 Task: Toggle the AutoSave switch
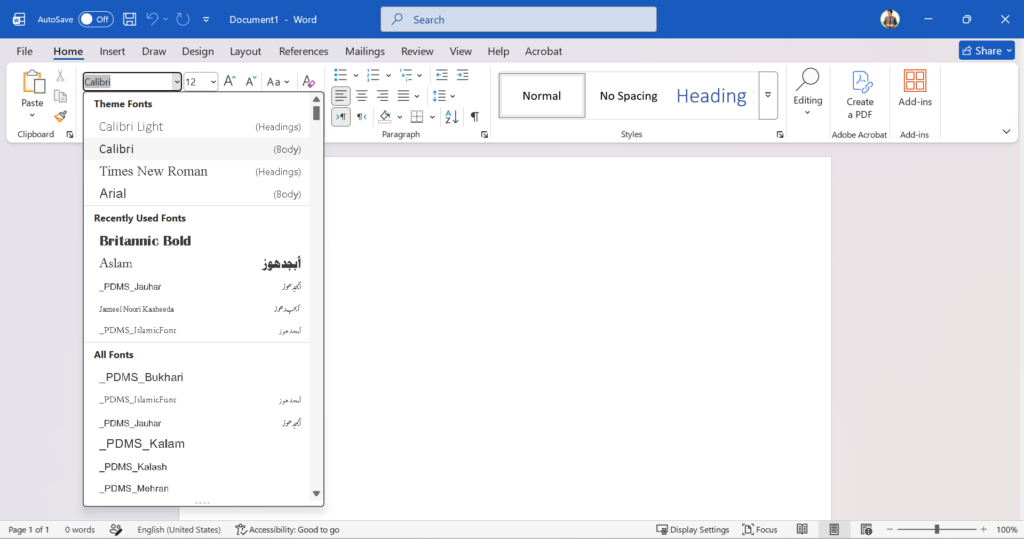(x=95, y=20)
